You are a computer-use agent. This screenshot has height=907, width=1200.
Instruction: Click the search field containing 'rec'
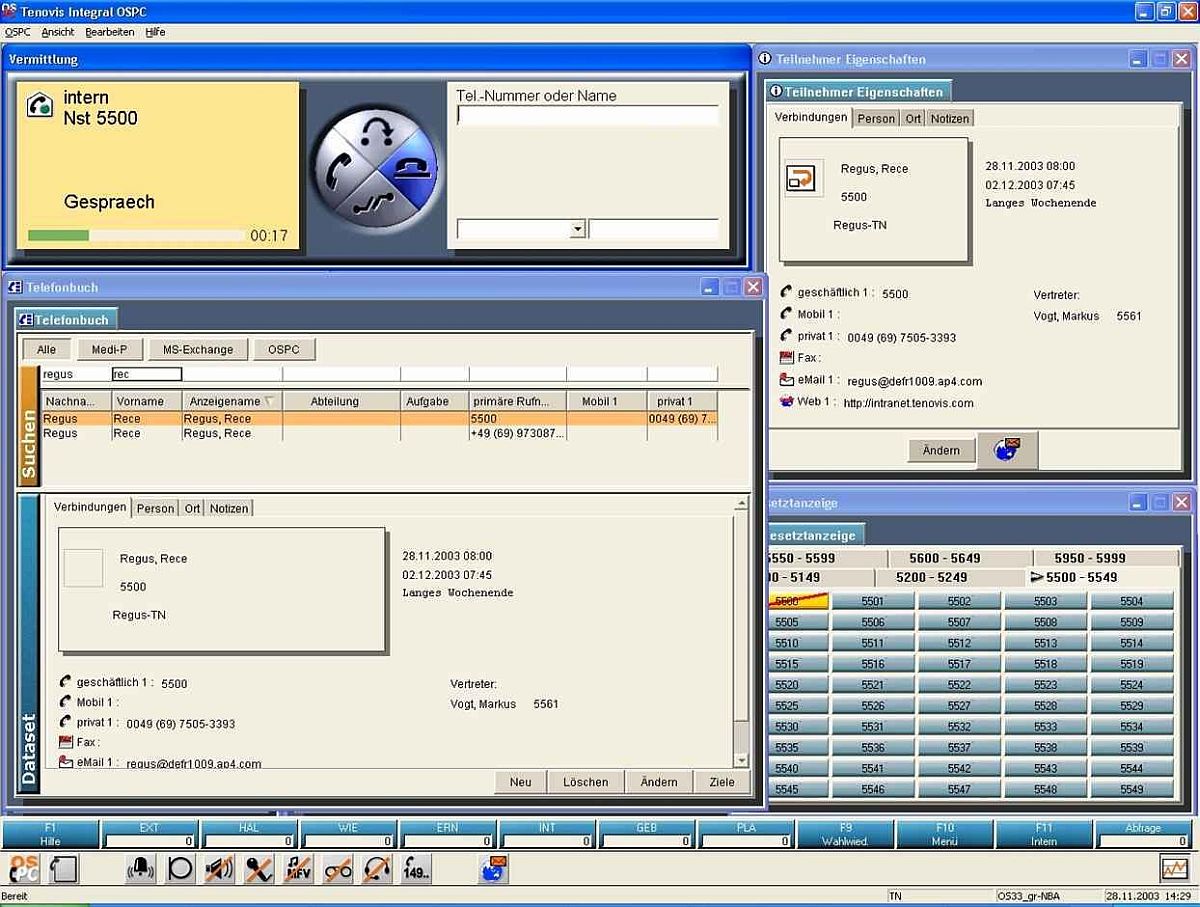point(147,374)
